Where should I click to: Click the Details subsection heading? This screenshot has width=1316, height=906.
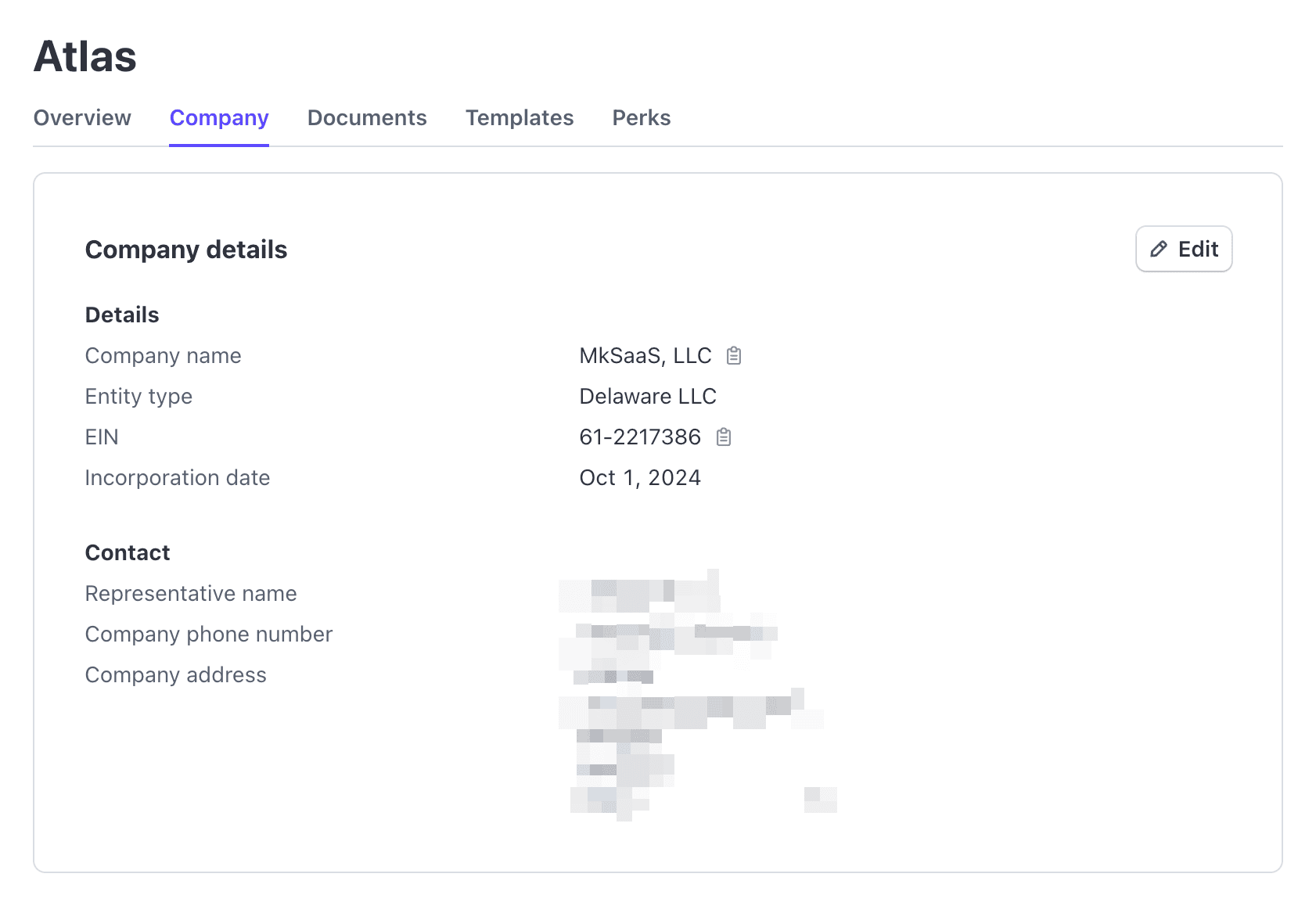[x=122, y=315]
